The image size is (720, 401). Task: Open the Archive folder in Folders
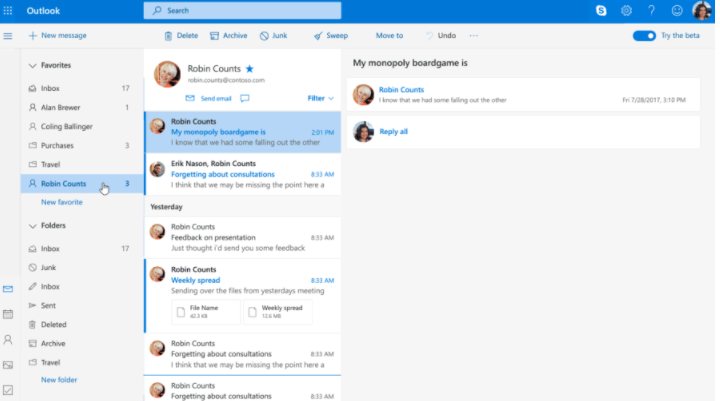coord(82,344)
